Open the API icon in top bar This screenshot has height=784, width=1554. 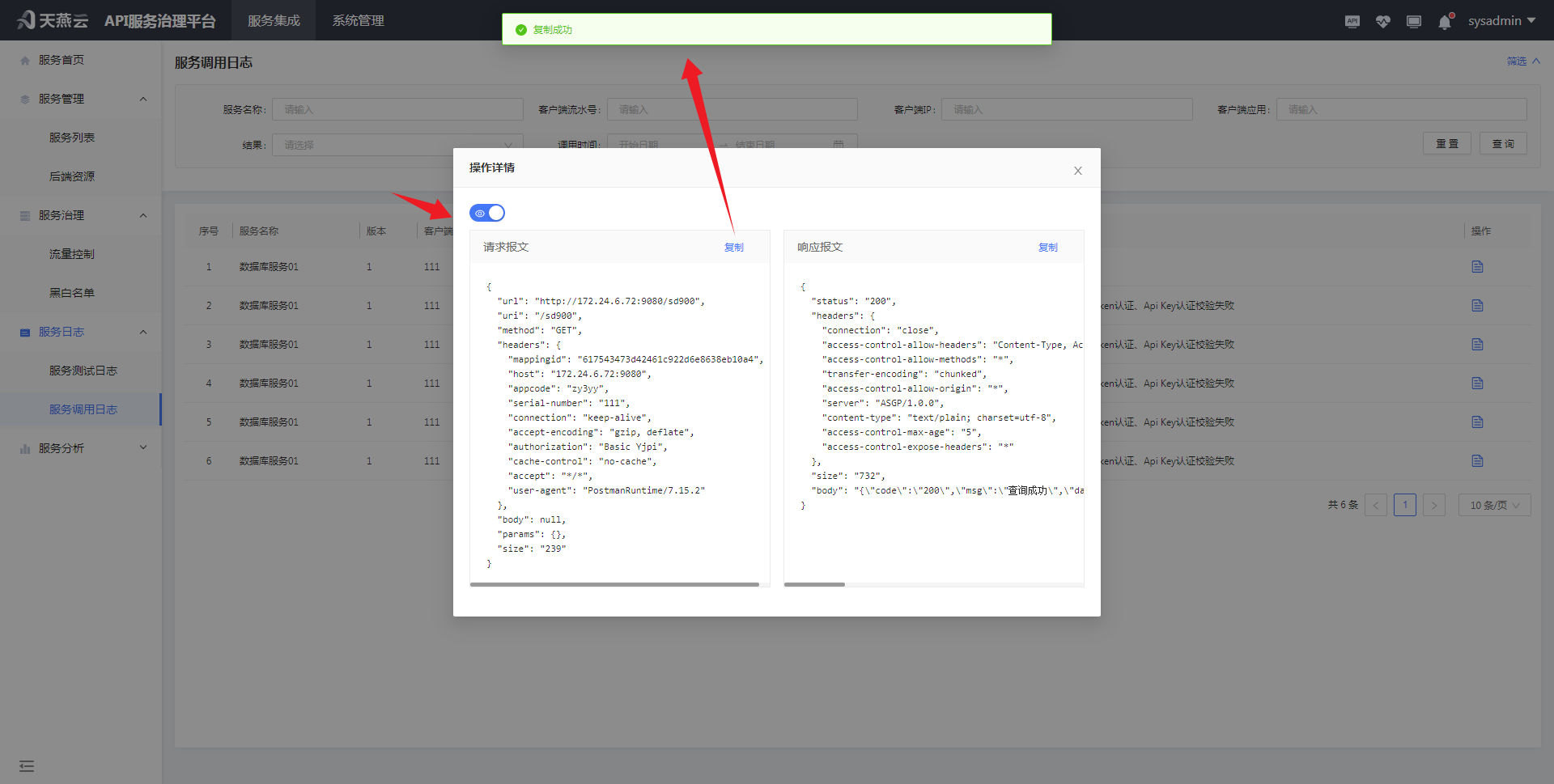(1352, 22)
